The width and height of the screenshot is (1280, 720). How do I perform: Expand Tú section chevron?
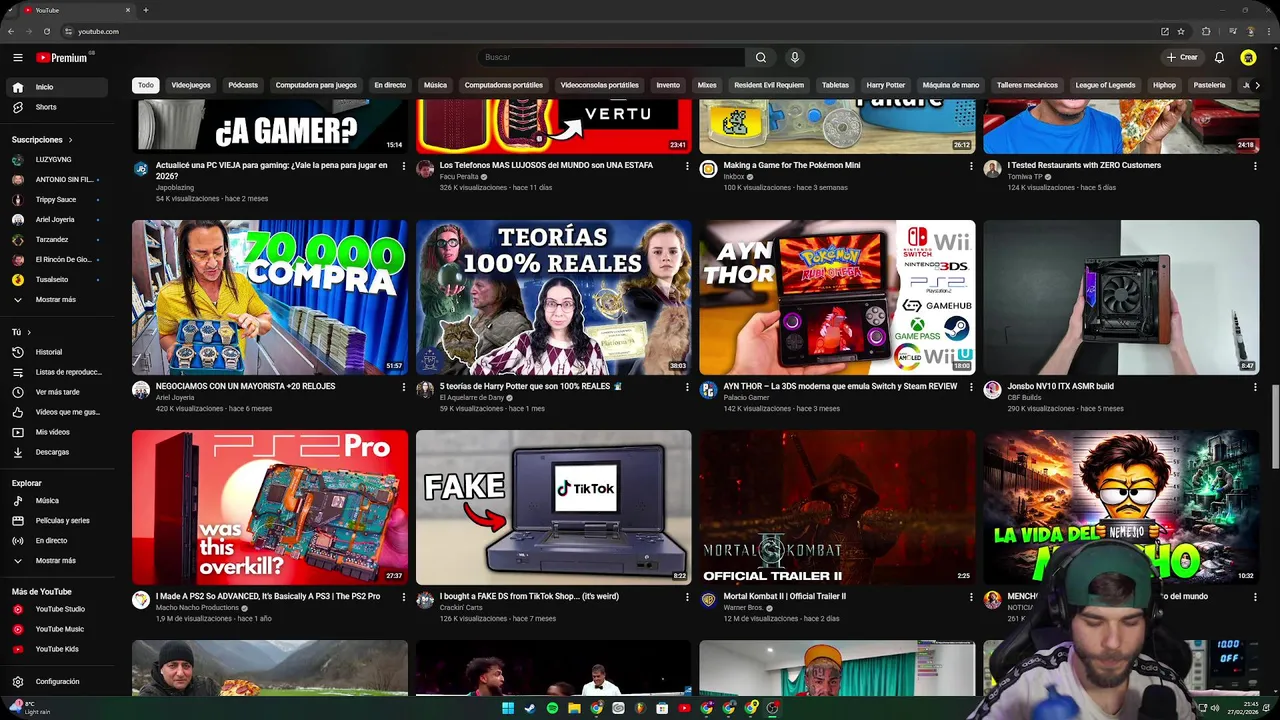(29, 332)
